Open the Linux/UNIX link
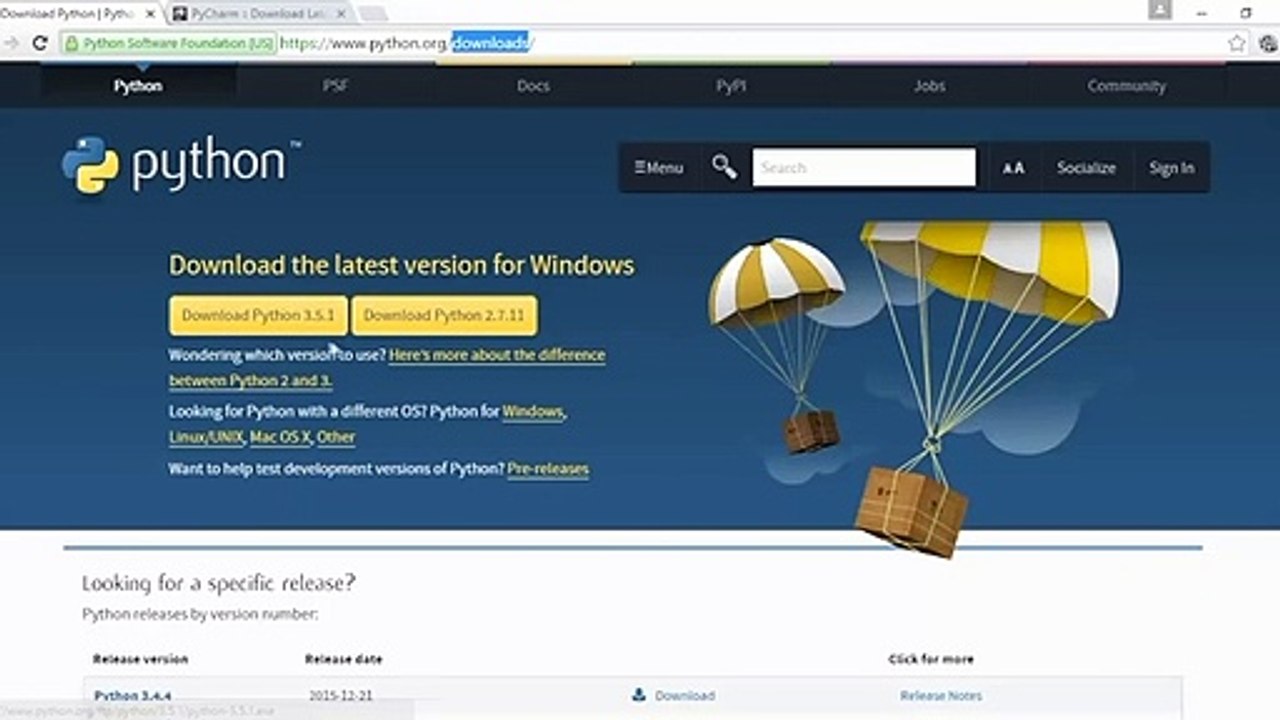 click(205, 437)
